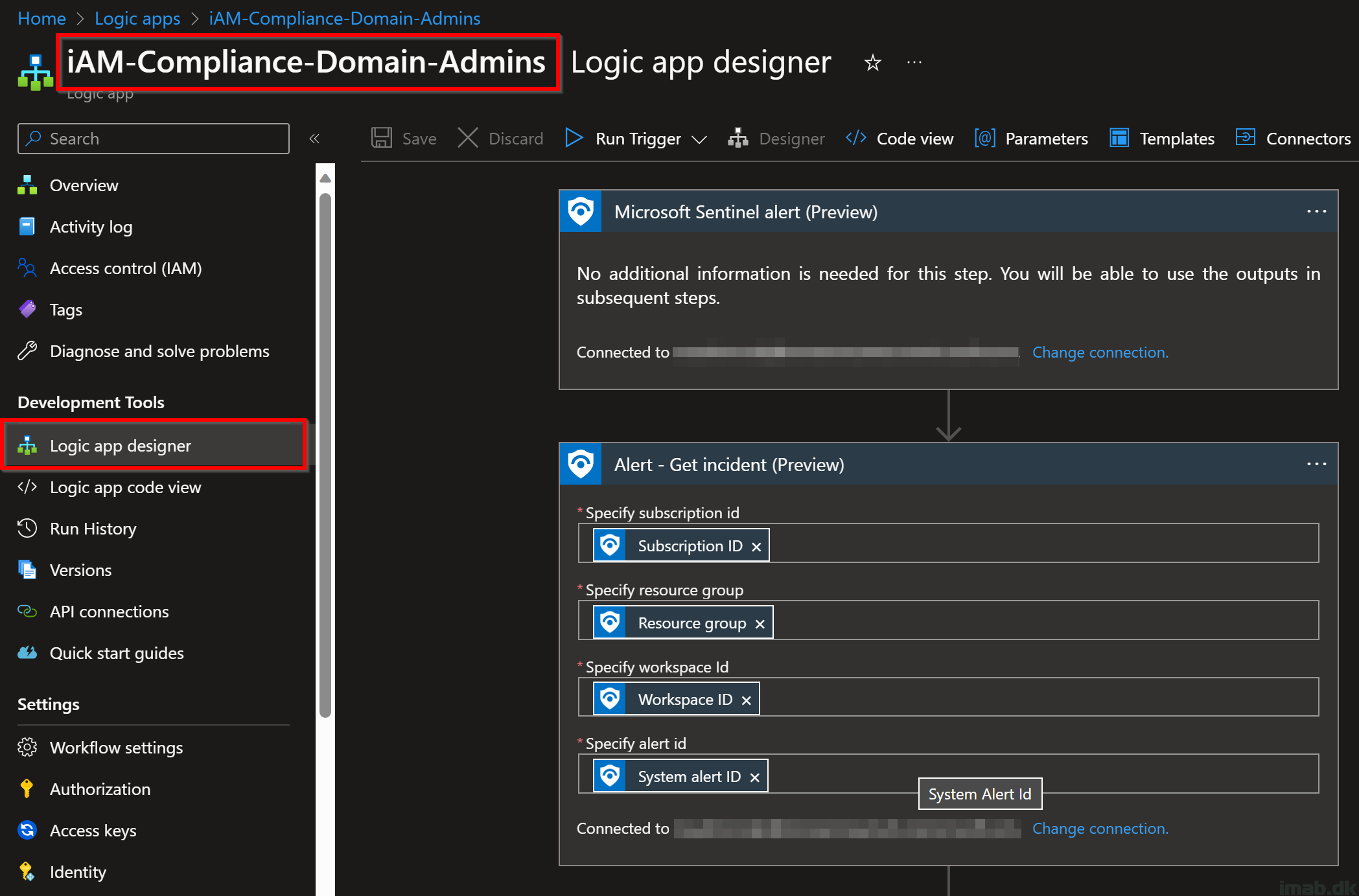Click the API connections link icon

[27, 612]
